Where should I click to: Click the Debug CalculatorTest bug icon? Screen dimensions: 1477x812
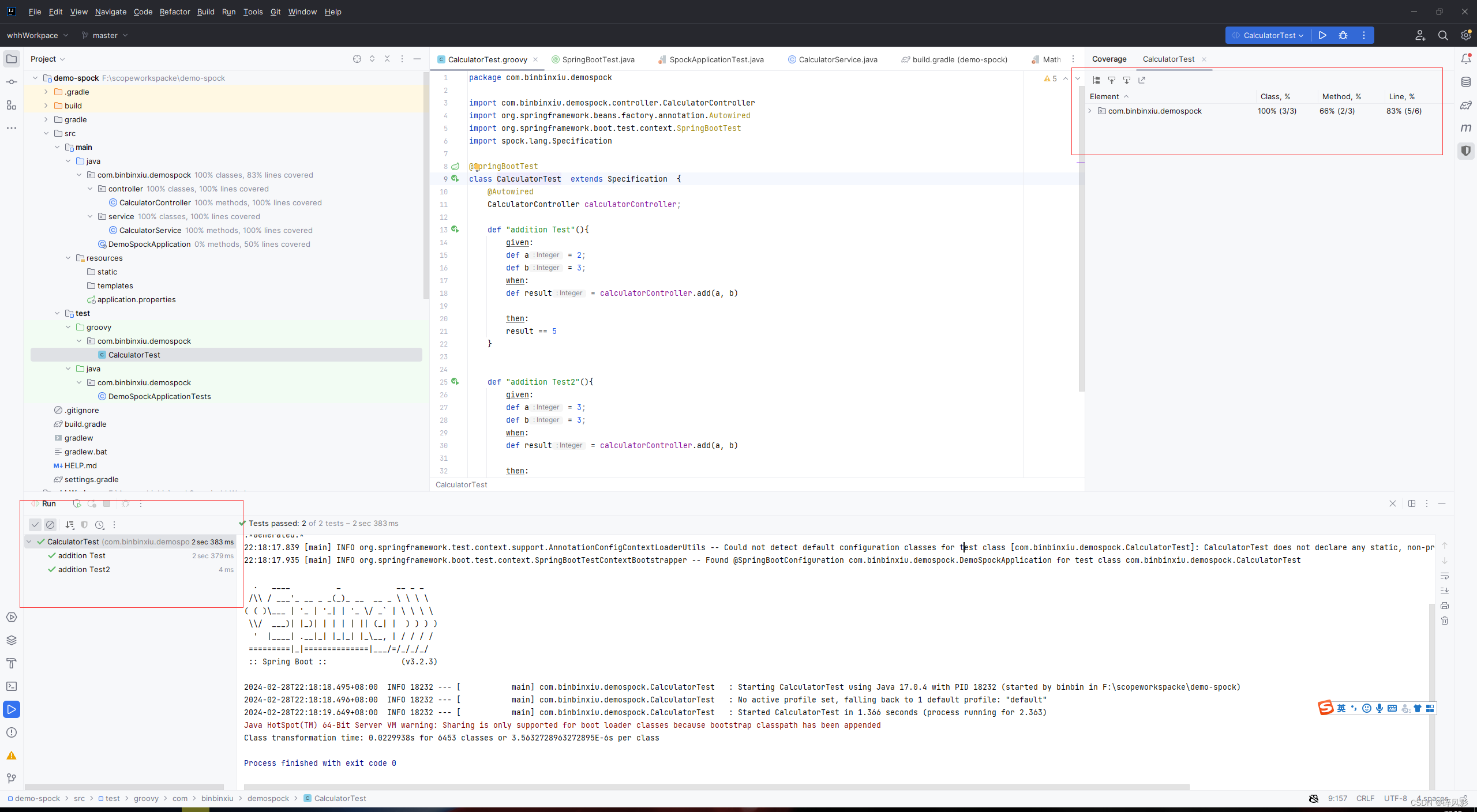pyautogui.click(x=1343, y=35)
